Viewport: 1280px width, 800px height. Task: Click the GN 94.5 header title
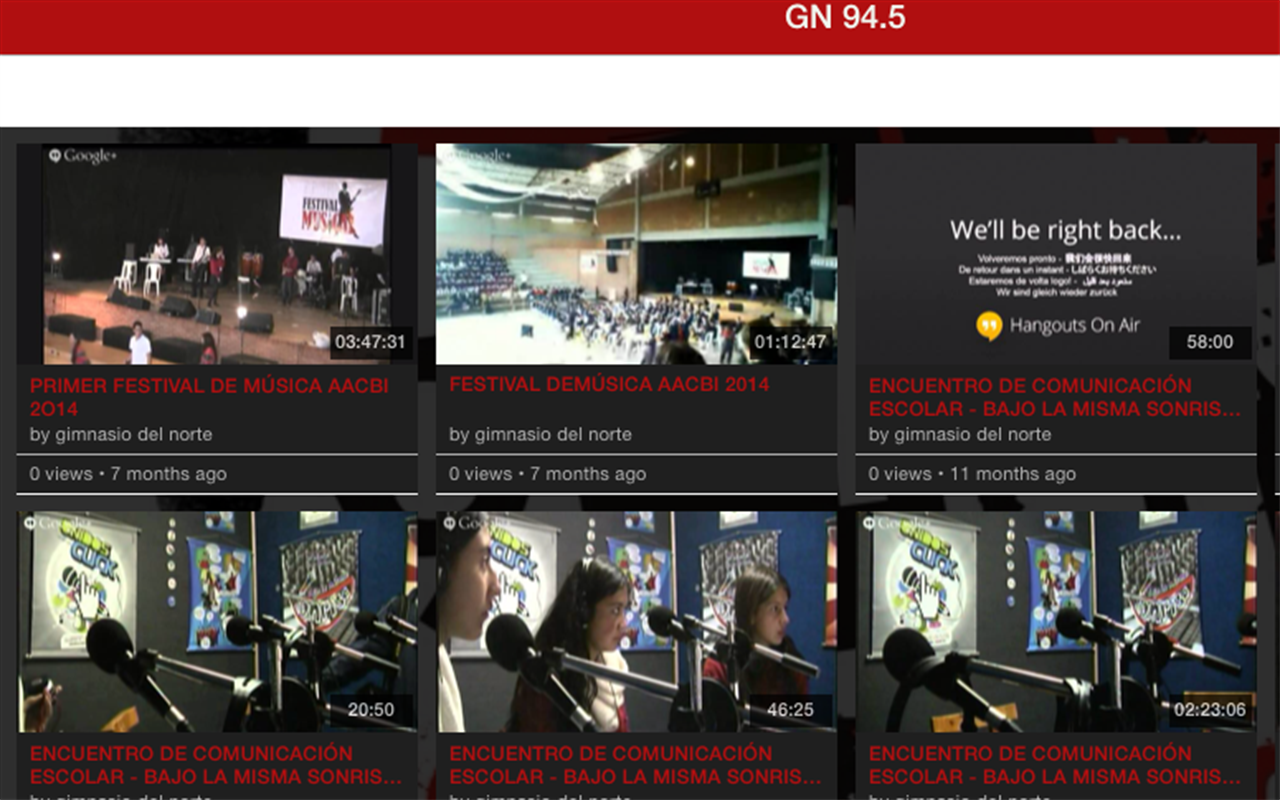pyautogui.click(x=845, y=17)
